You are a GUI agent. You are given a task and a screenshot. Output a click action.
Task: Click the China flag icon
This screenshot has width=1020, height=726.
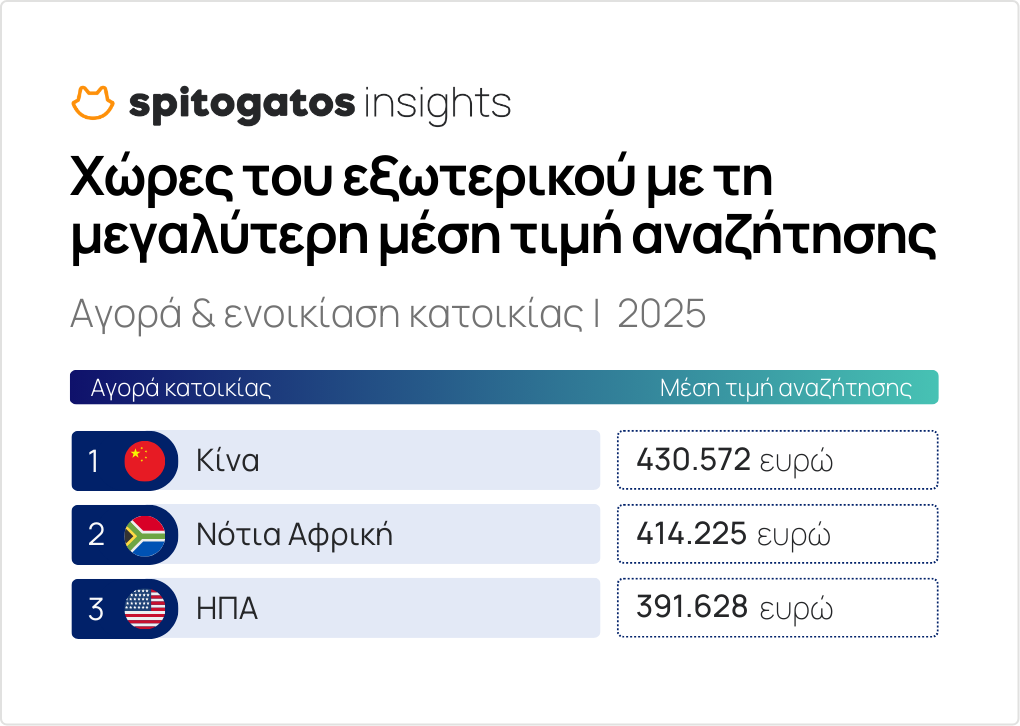pos(145,460)
